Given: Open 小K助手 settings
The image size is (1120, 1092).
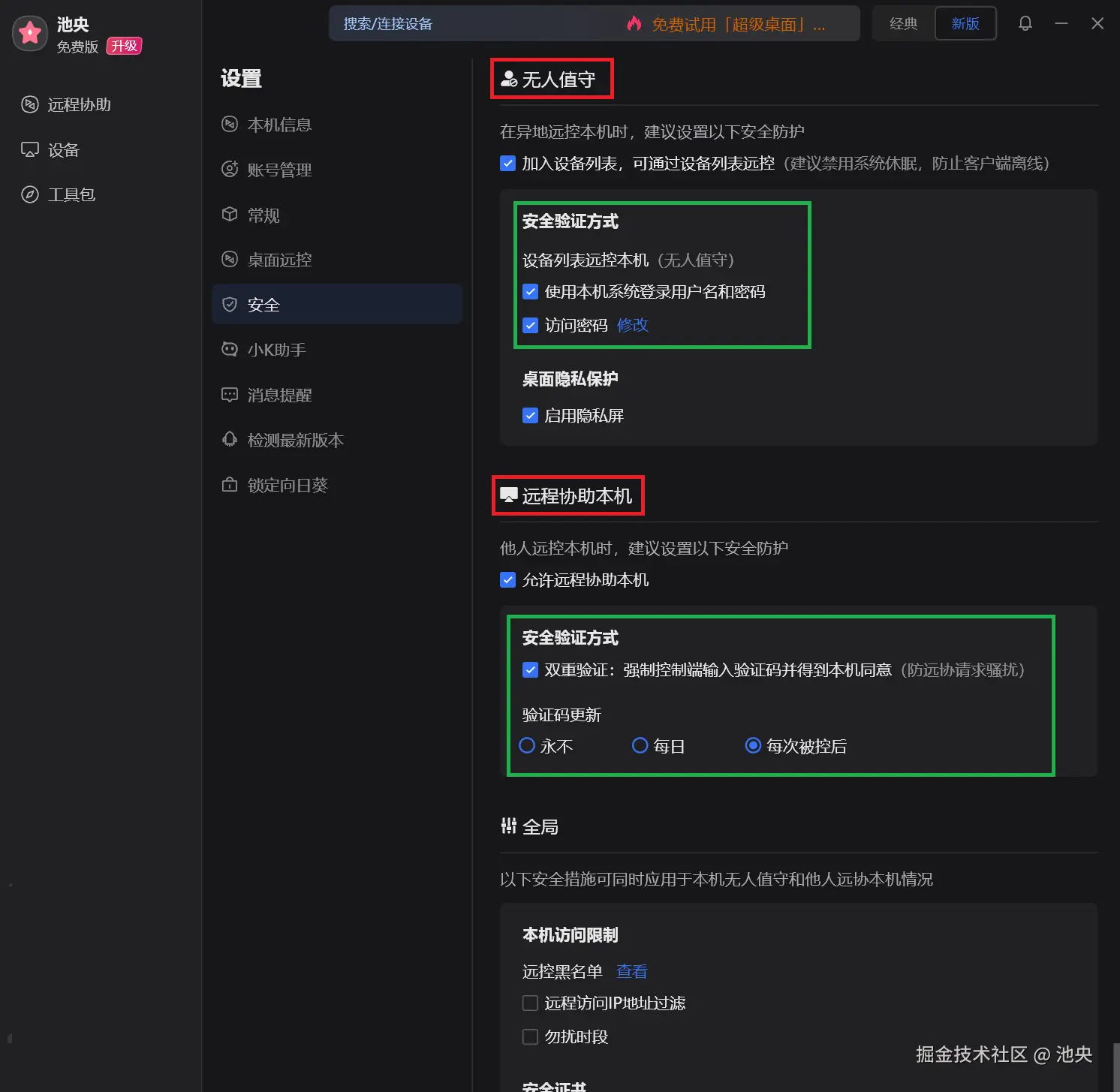Looking at the screenshot, I should coord(277,349).
